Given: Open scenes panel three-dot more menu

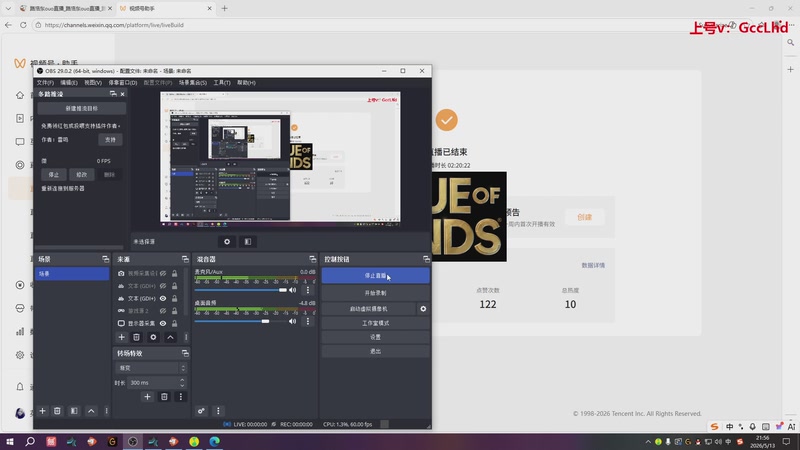Looking at the screenshot, I should (x=107, y=411).
